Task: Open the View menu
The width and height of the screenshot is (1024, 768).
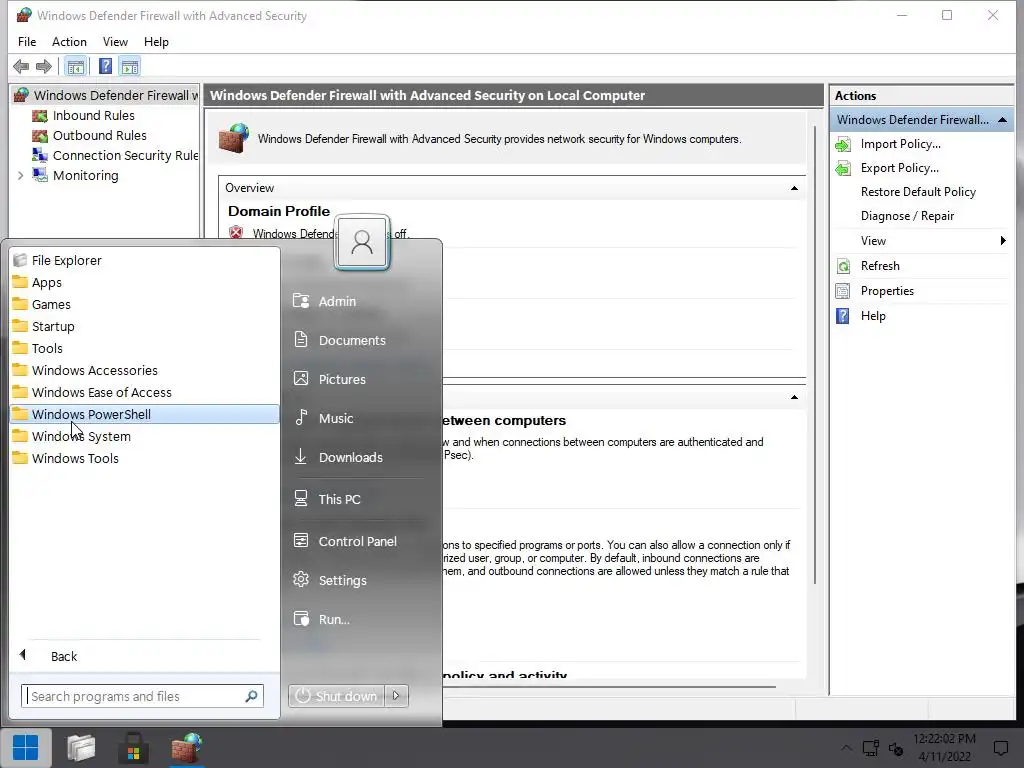Action: 115,42
